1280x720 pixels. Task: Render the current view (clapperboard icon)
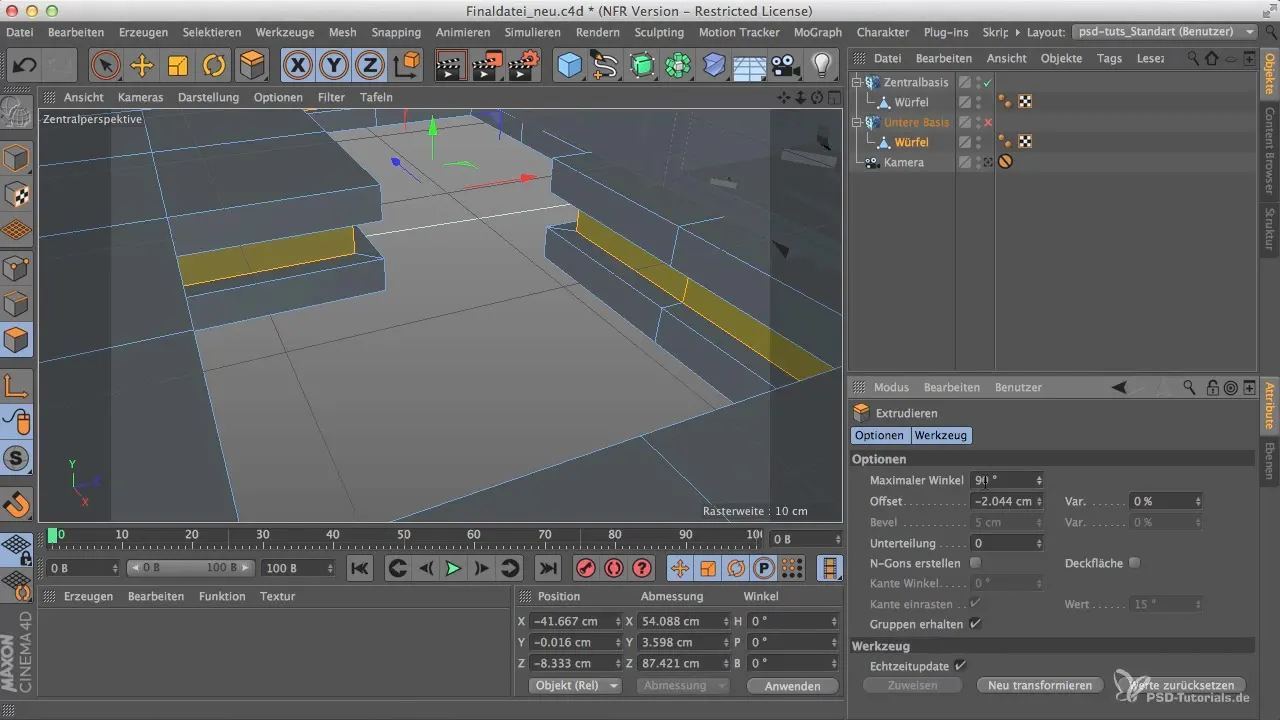pyautogui.click(x=452, y=66)
